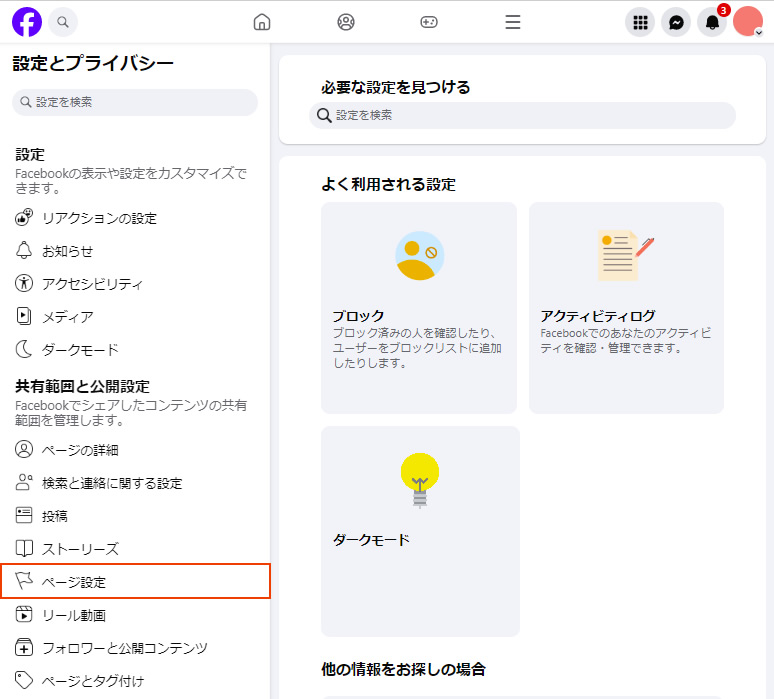Click the lightbulb illustration

pyautogui.click(x=420, y=480)
